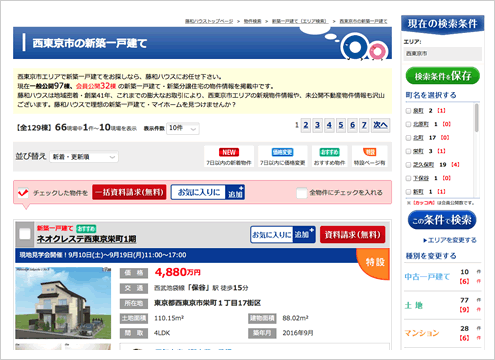Tick the 芝久保町 checkbox
Screen dimensions: 495x360
(408, 165)
